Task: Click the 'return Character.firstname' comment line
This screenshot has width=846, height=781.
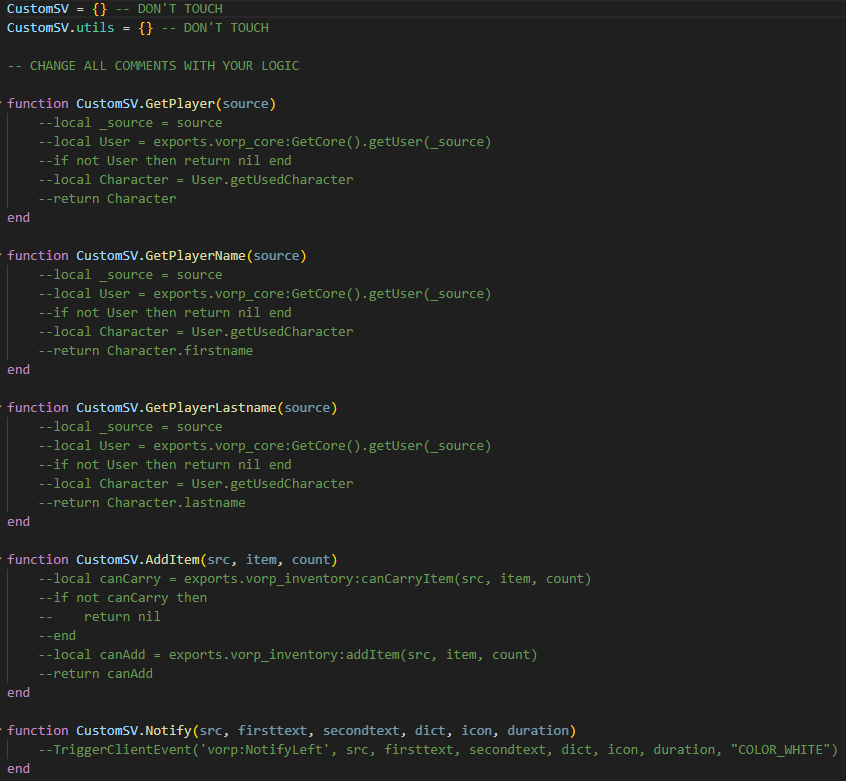Action: (146, 351)
